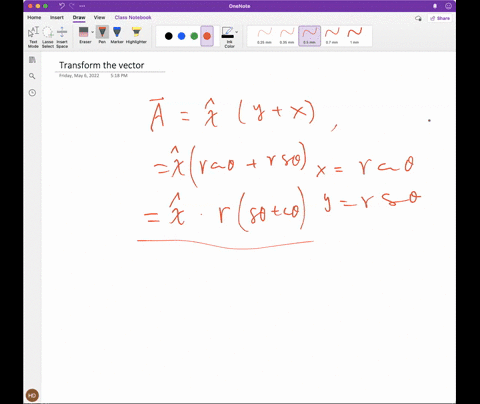Undo the last action
The height and width of the screenshot is (404, 480).
tap(62, 6)
